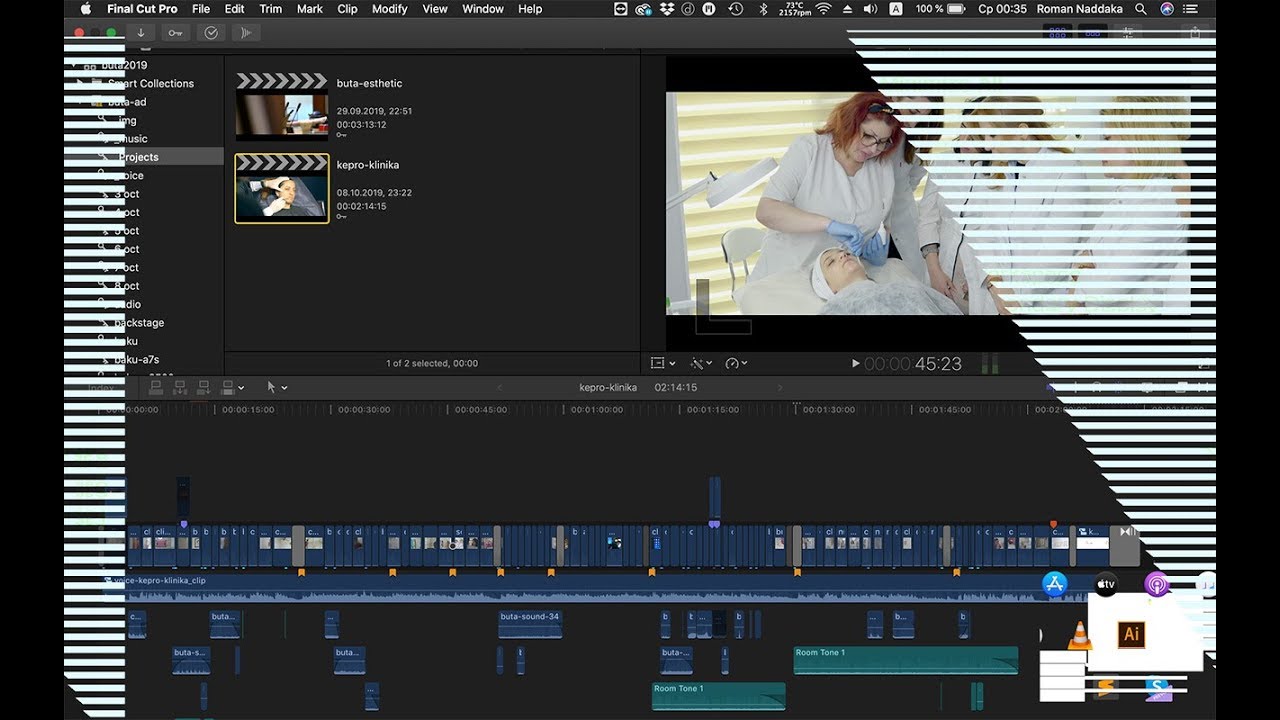This screenshot has height=720, width=1280.
Task: Open the Select tool pop-up menu
Action: point(277,387)
